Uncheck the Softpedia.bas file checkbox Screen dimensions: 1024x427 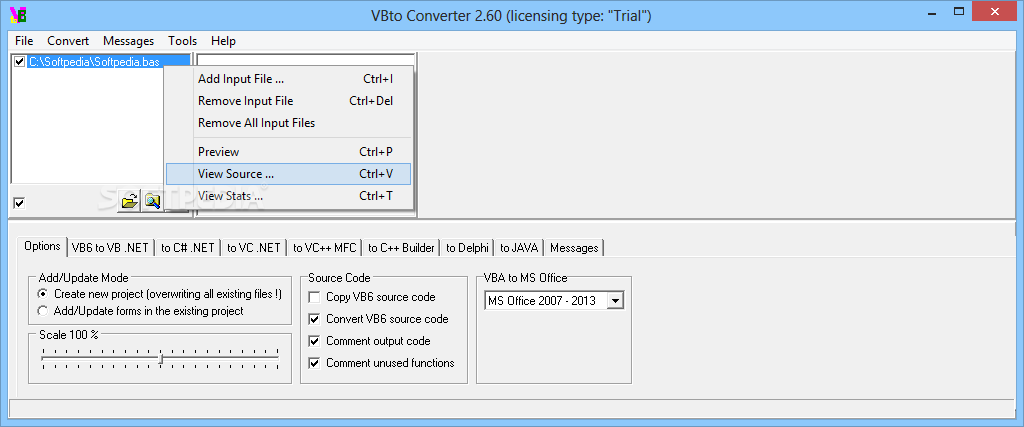coord(20,62)
